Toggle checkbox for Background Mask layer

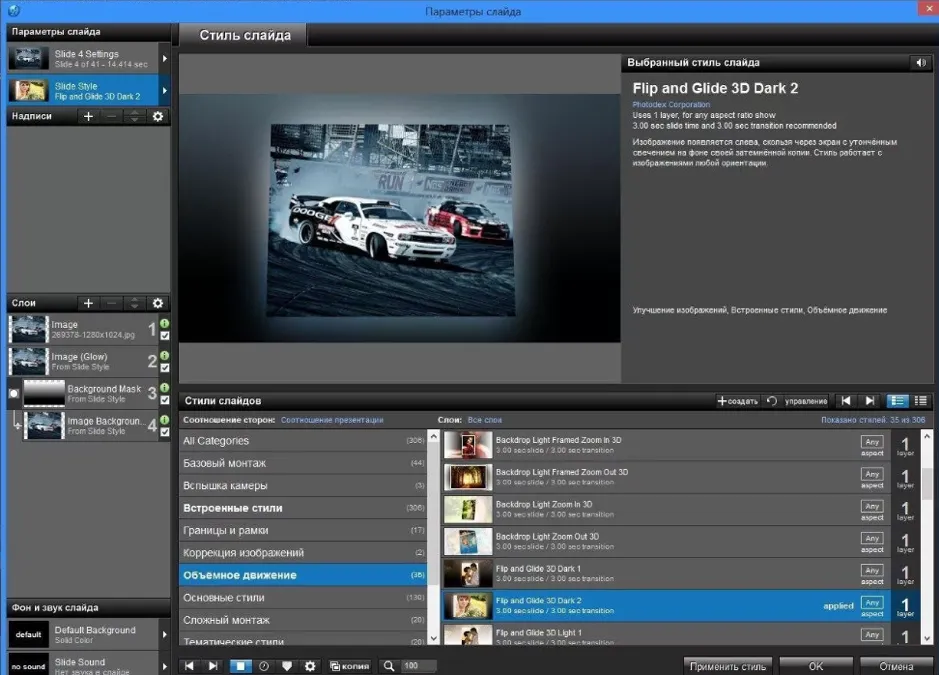(165, 400)
